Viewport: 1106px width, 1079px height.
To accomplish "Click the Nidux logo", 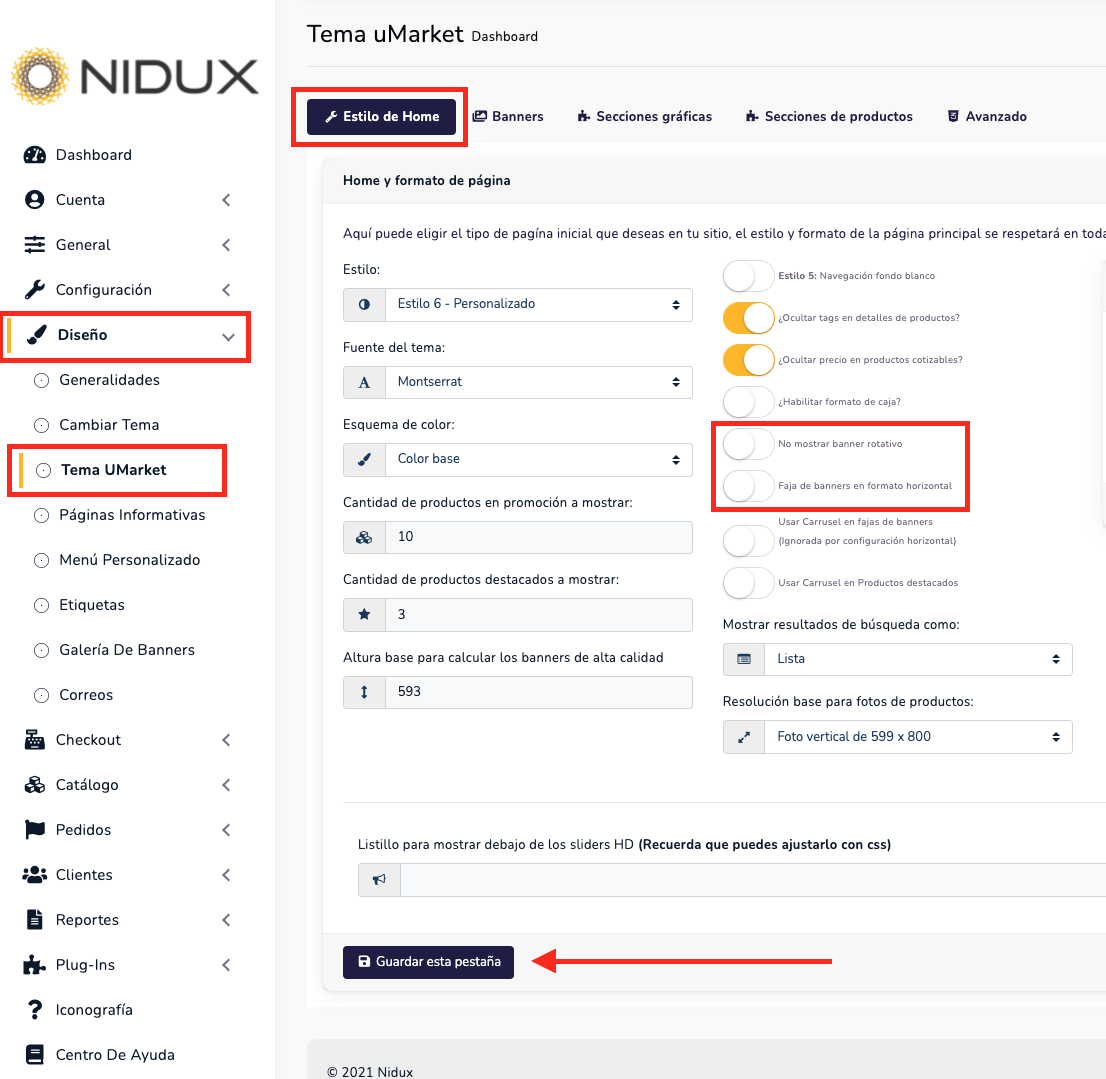I will click(135, 76).
